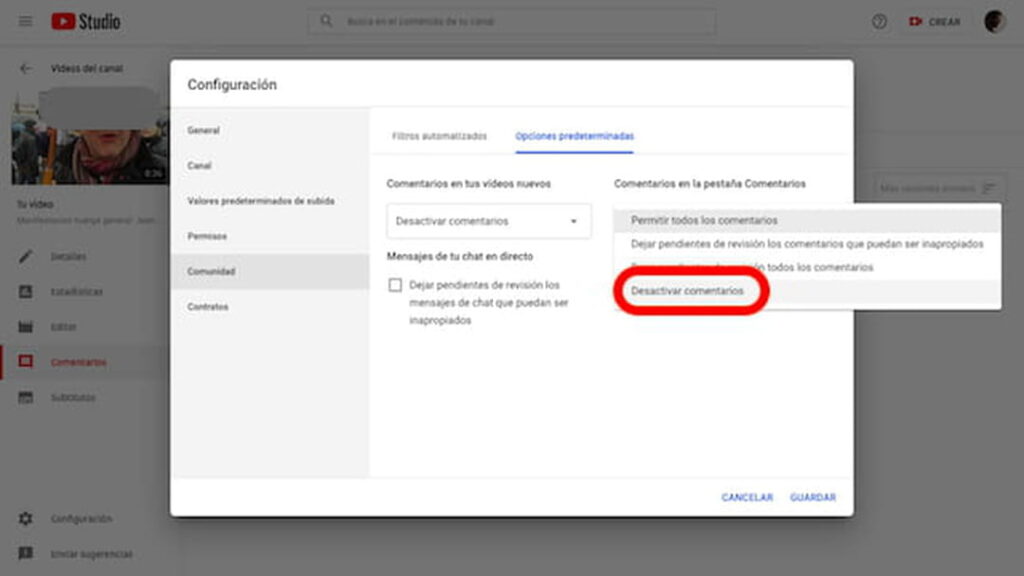Image resolution: width=1024 pixels, height=576 pixels.
Task: Click the CREAR camera icon button
Action: click(934, 21)
